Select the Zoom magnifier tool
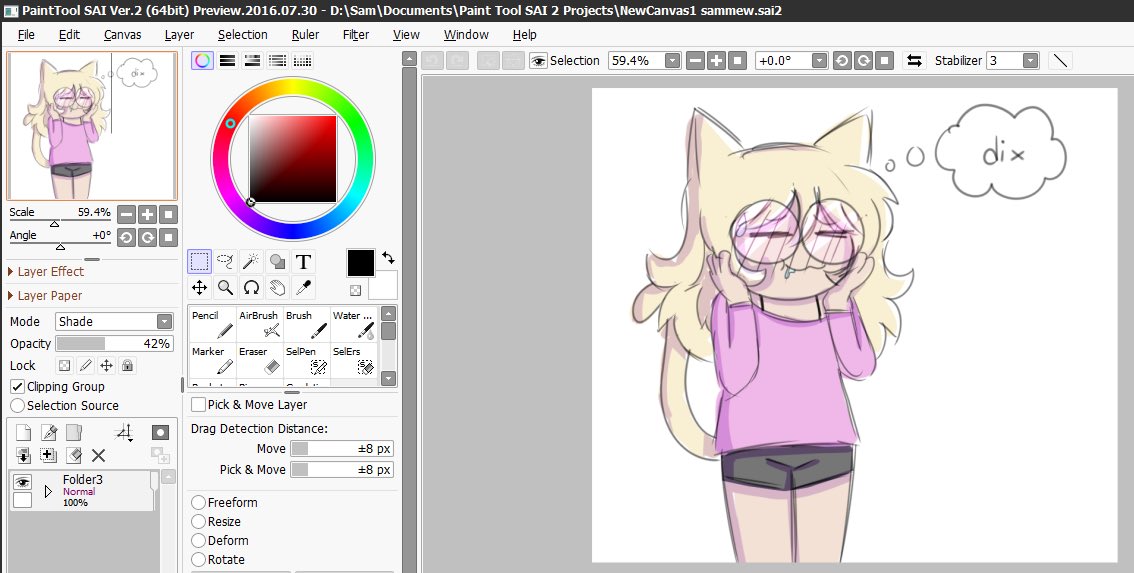 [226, 287]
